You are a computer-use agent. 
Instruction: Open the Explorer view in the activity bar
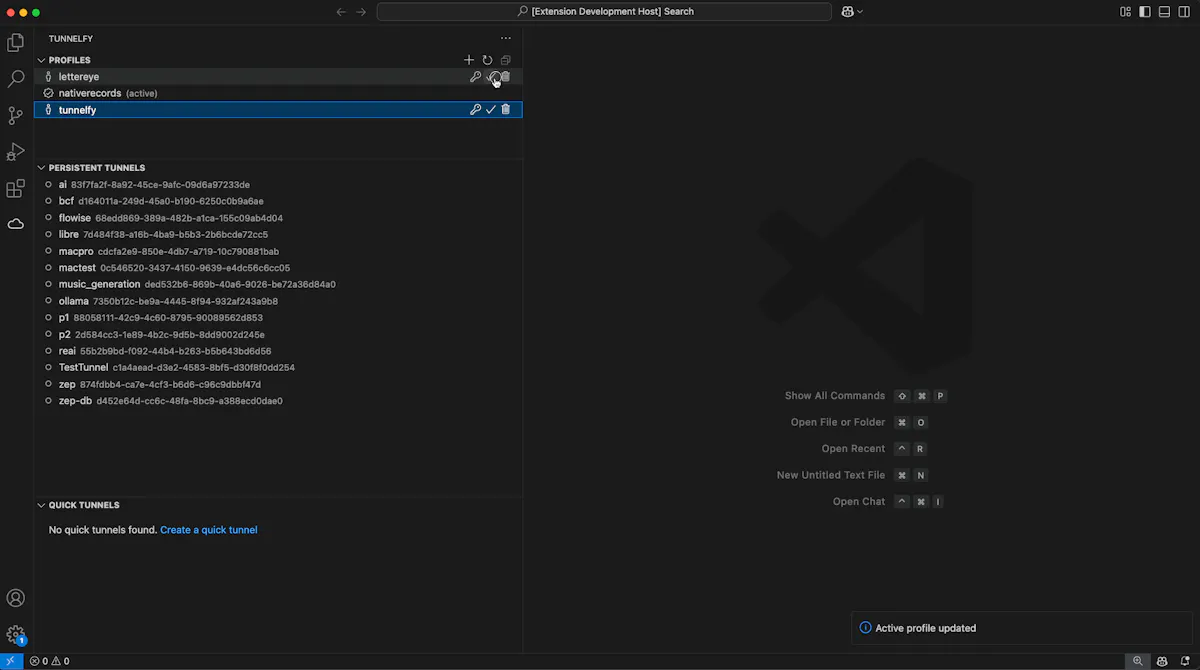tap(16, 43)
